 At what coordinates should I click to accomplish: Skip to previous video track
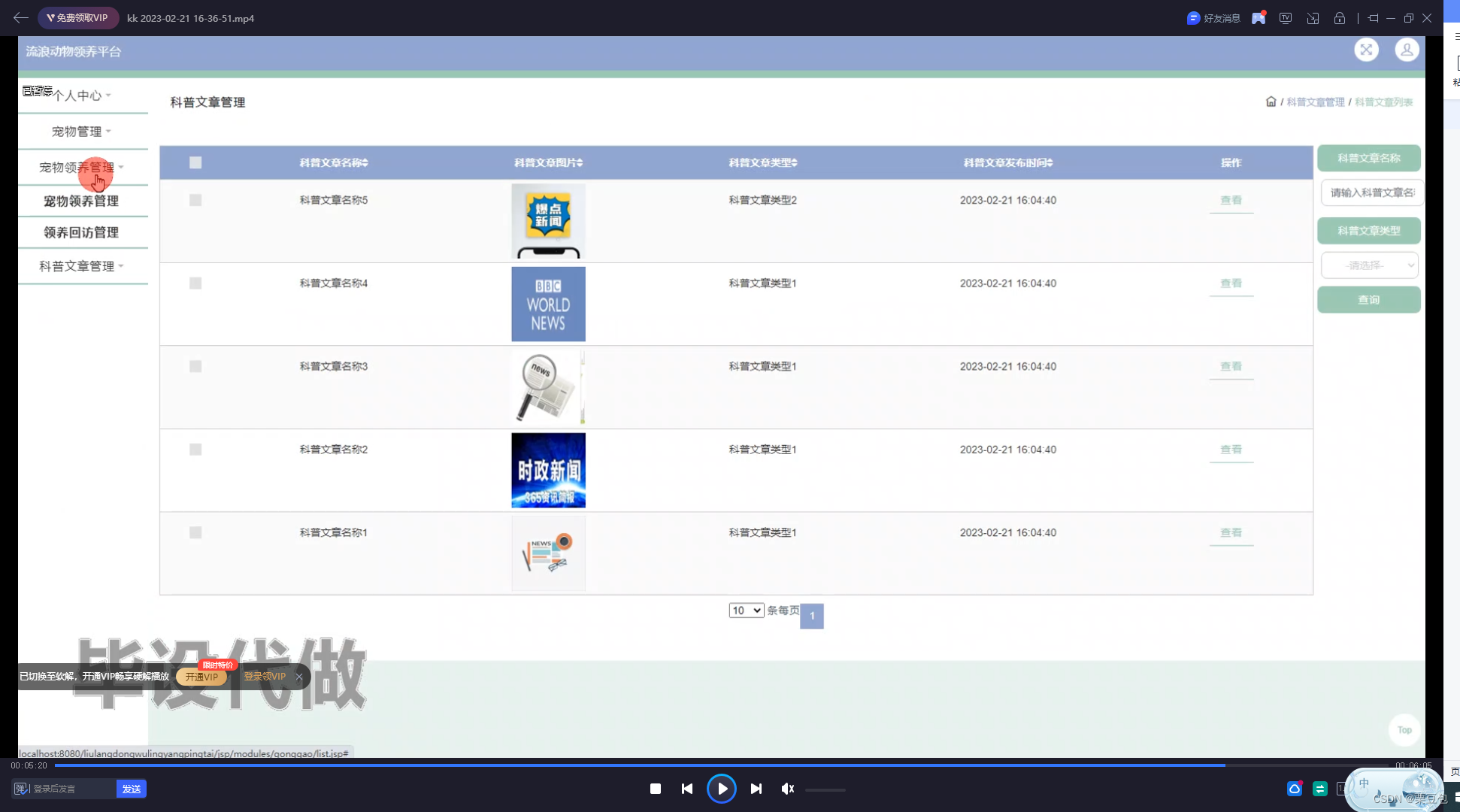687,789
